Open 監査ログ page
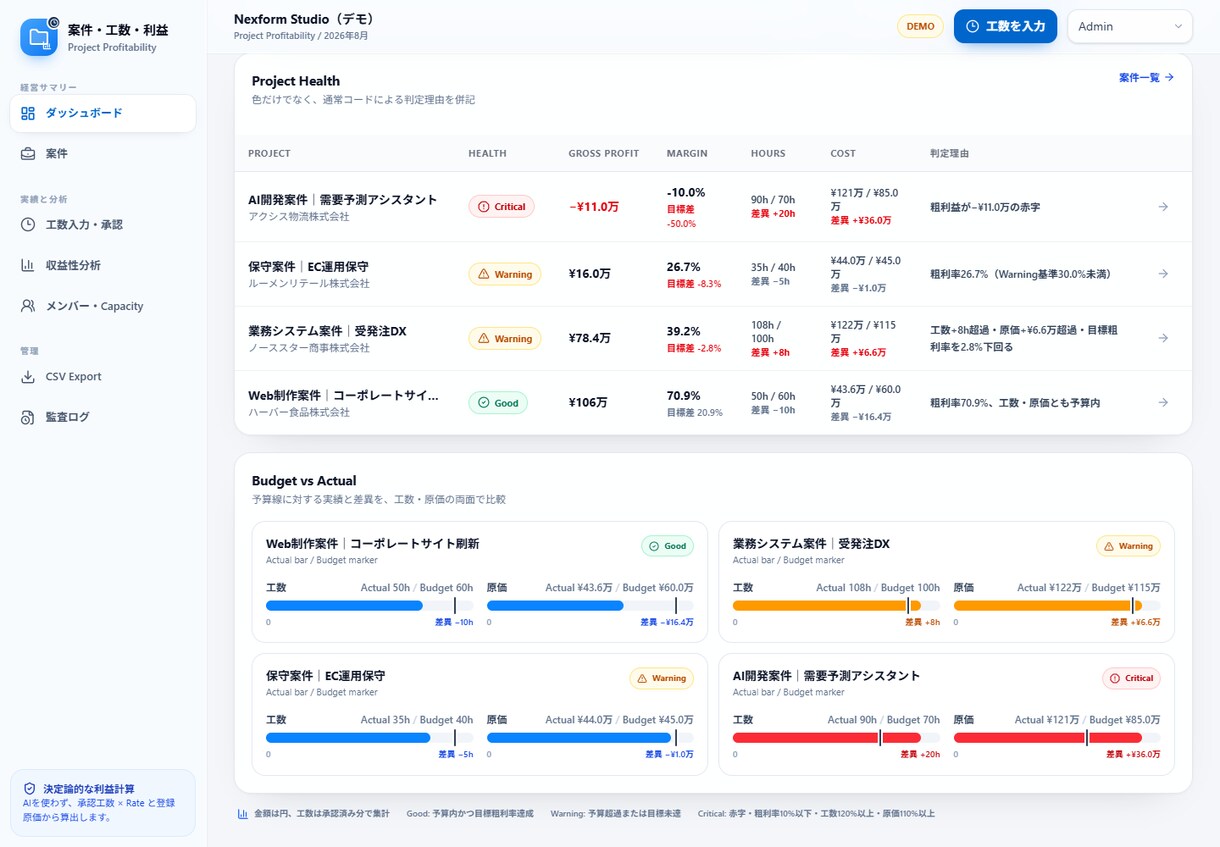This screenshot has width=1220, height=847. 103,417
